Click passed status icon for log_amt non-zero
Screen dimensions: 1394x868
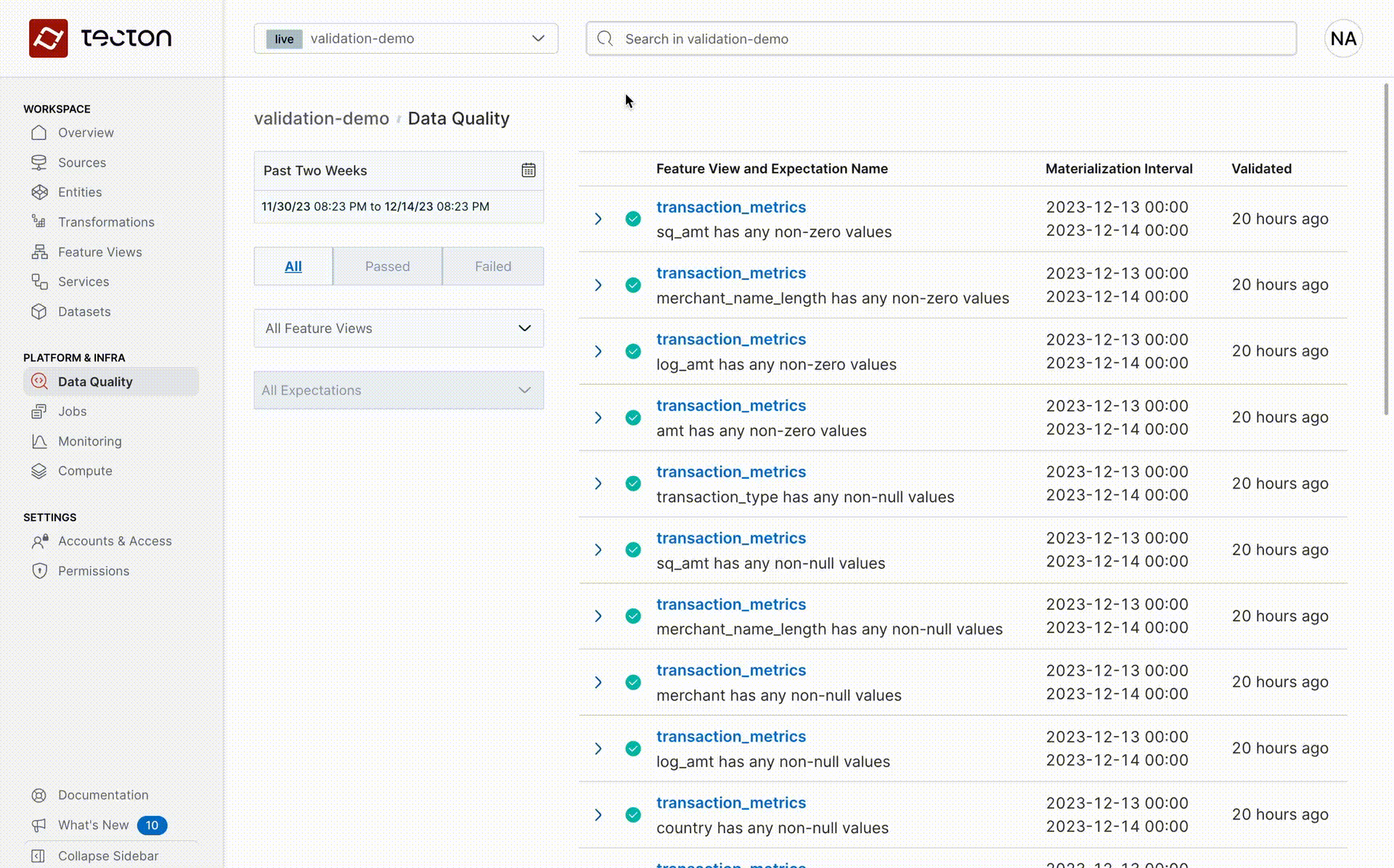coord(633,351)
